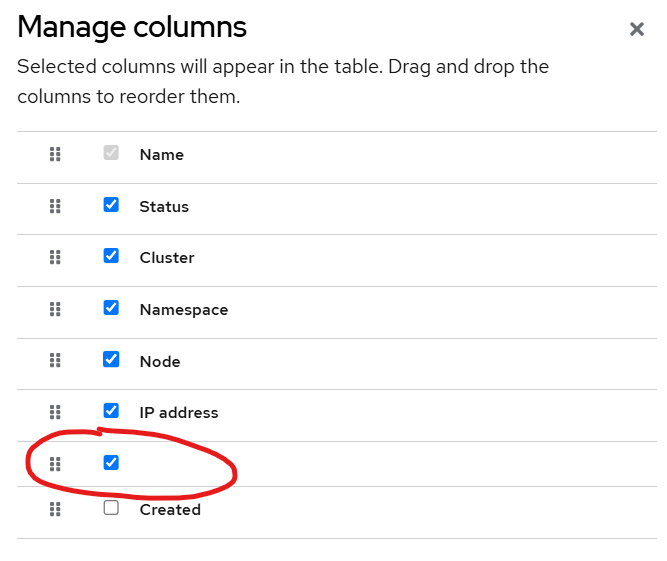Click the drag handle beside Name

click(x=55, y=154)
